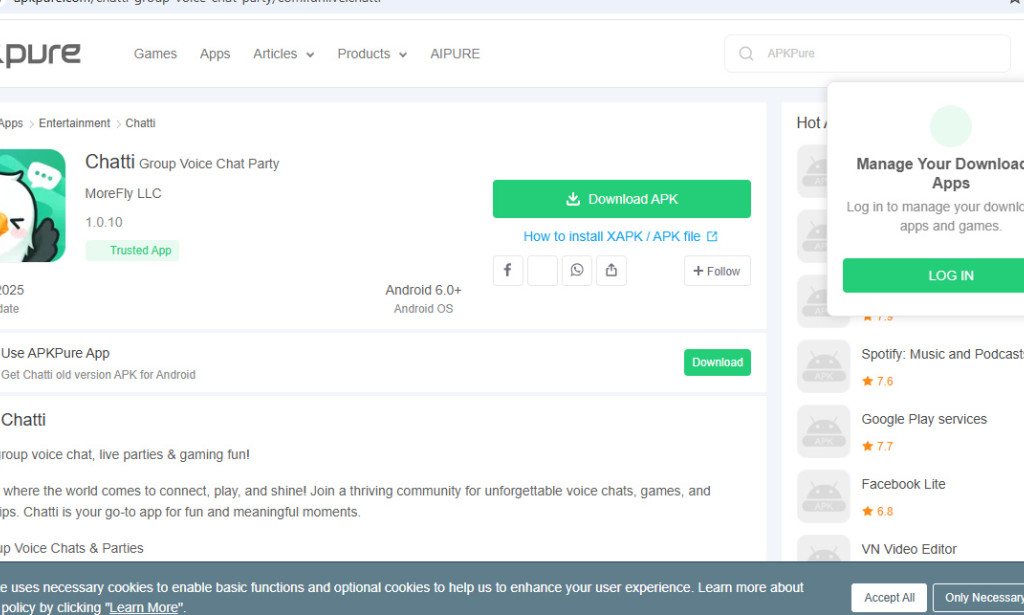Share Chatti on WhatsApp
Image resolution: width=1024 pixels, height=615 pixels.
pos(577,270)
